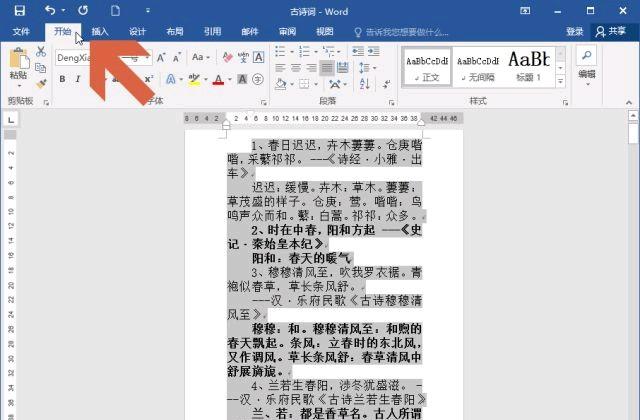Open Paragraph dialog launcher
This screenshot has height=420, width=640.
coord(391,102)
